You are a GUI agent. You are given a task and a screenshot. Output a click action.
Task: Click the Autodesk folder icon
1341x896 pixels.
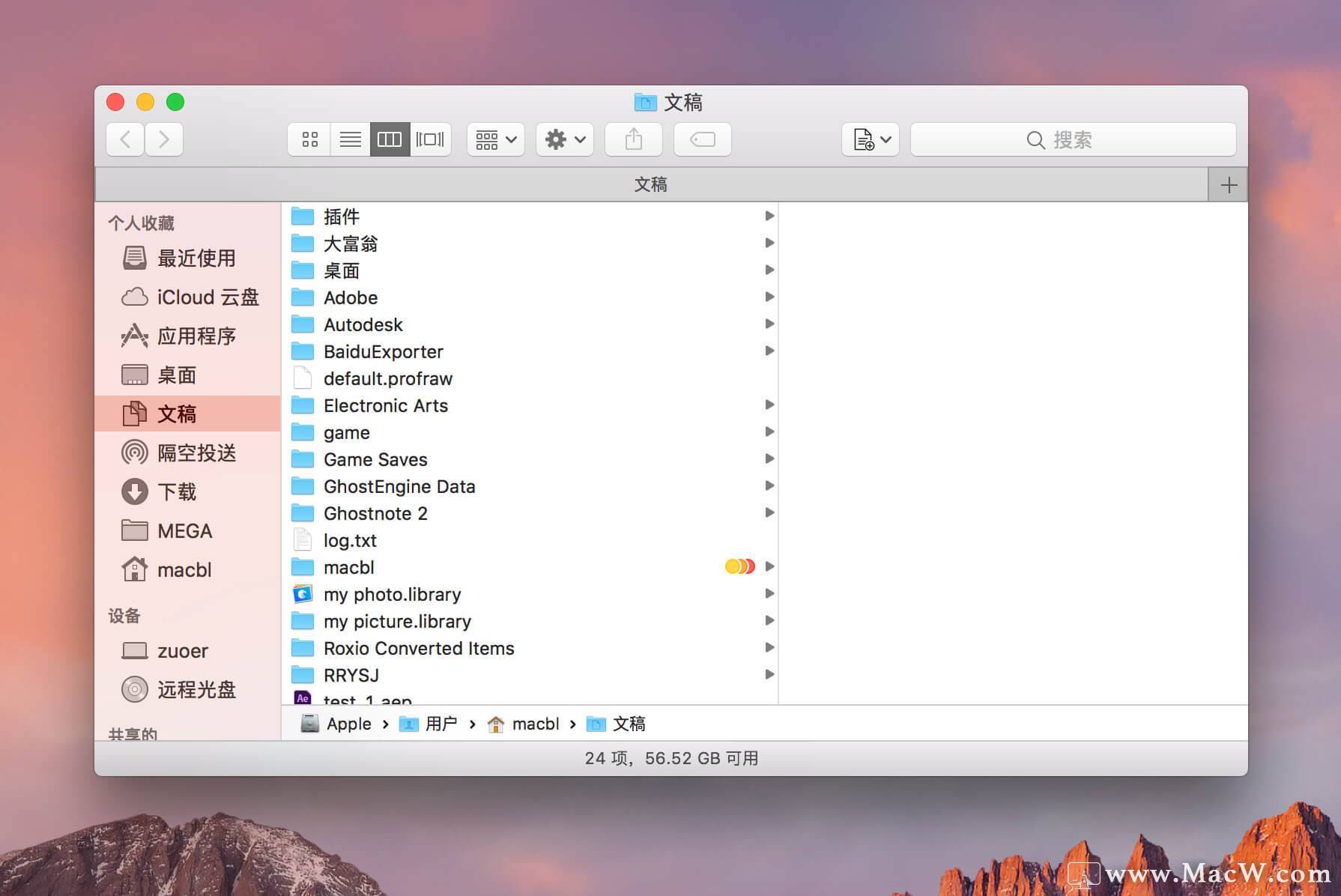(303, 324)
